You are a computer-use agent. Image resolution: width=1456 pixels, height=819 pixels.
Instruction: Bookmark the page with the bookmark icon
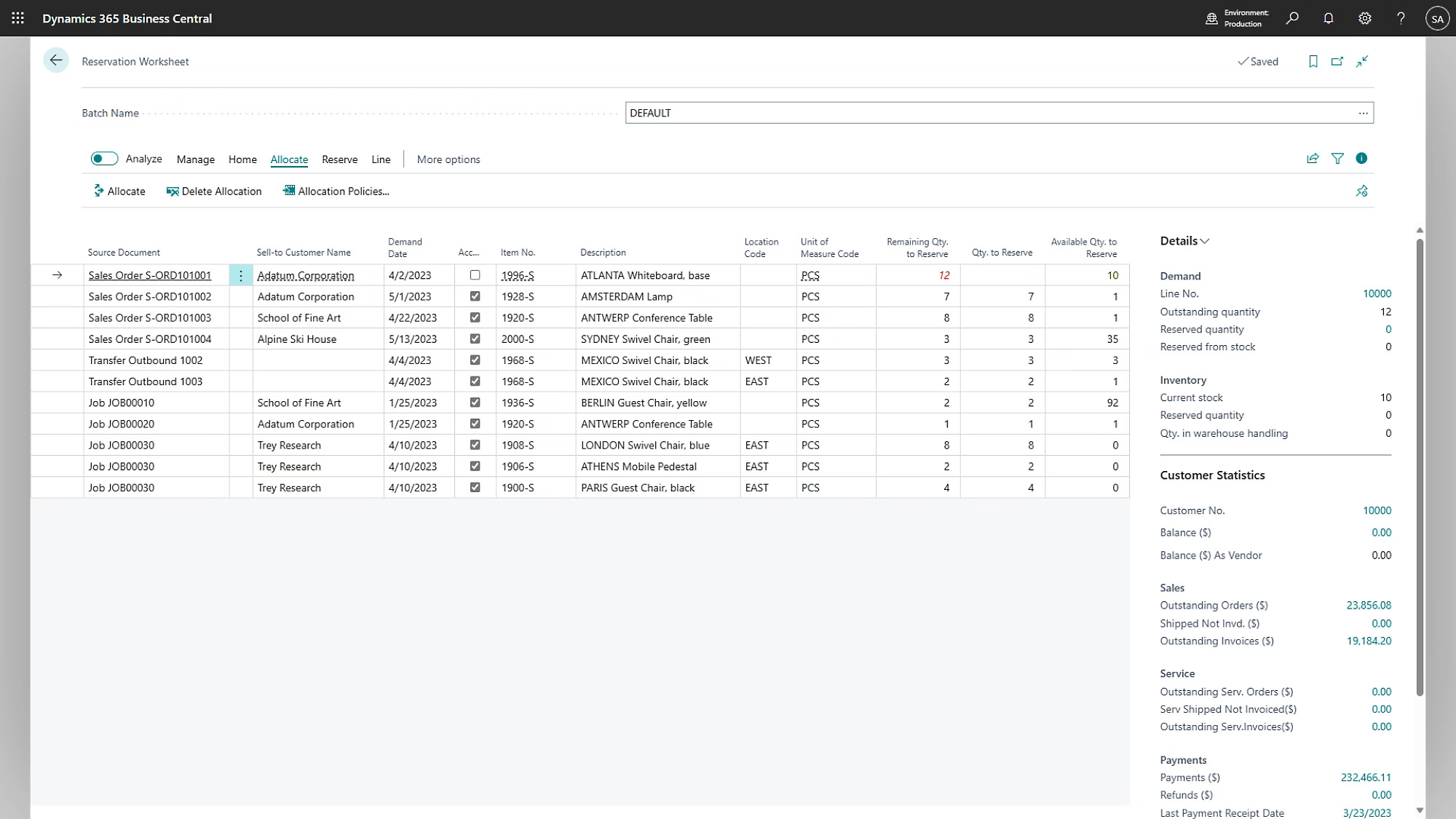[1313, 61]
